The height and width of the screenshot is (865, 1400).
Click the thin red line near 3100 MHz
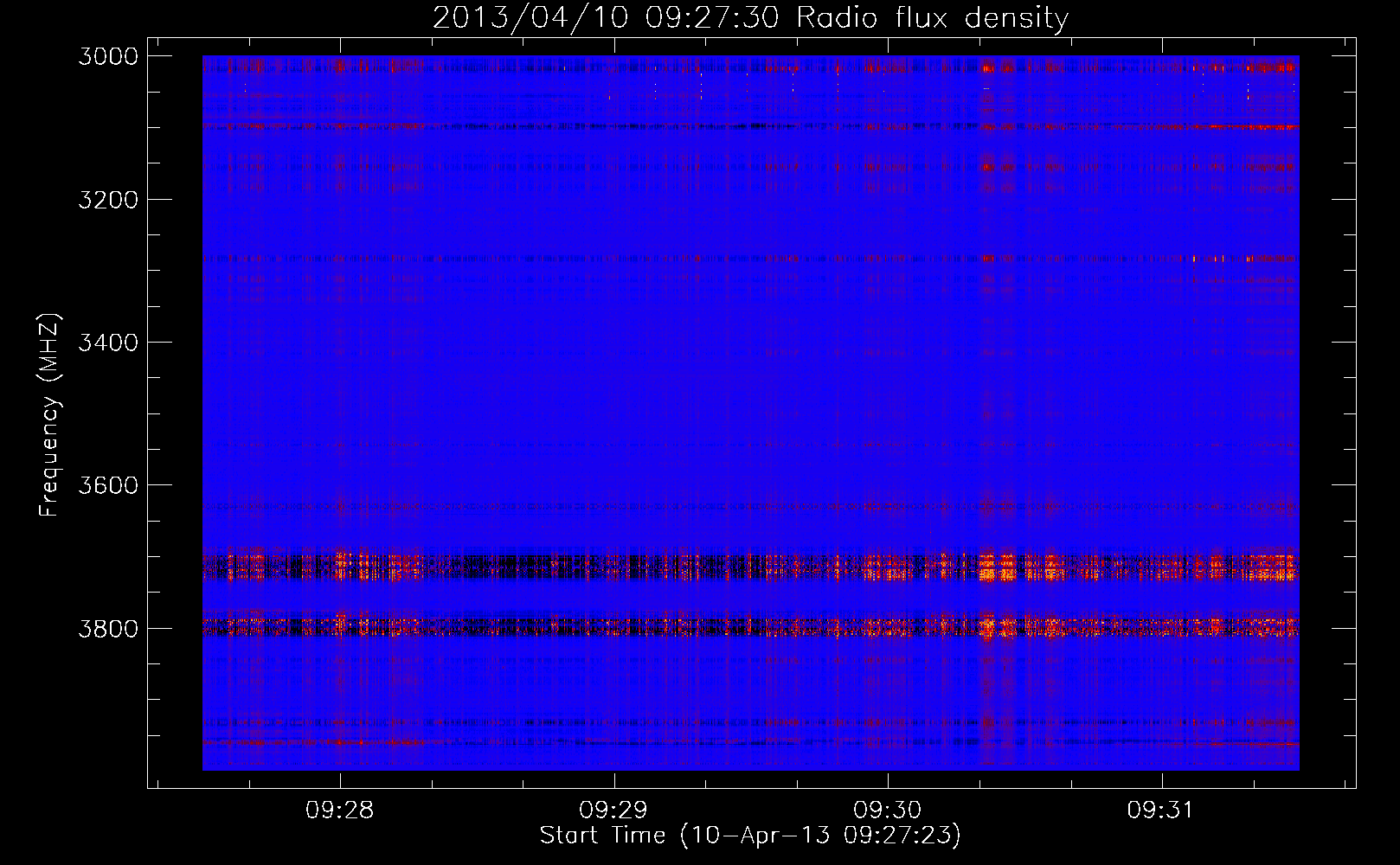point(750,126)
